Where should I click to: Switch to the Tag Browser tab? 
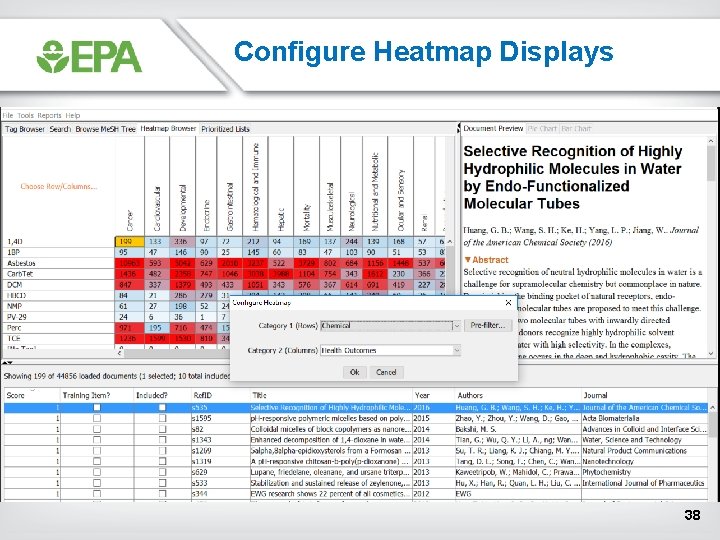tap(25, 129)
